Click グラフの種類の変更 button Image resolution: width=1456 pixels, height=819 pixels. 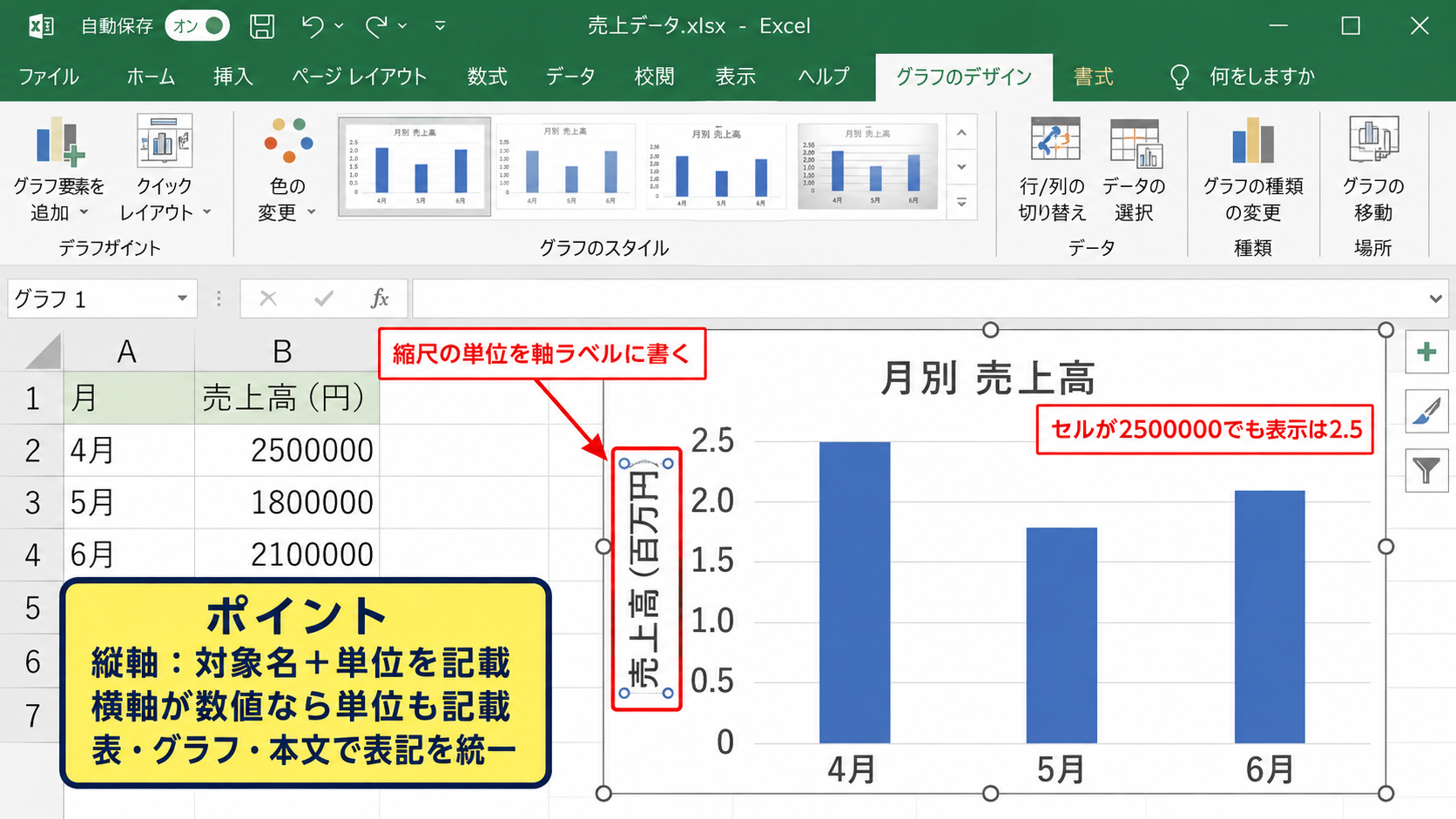tap(1253, 169)
